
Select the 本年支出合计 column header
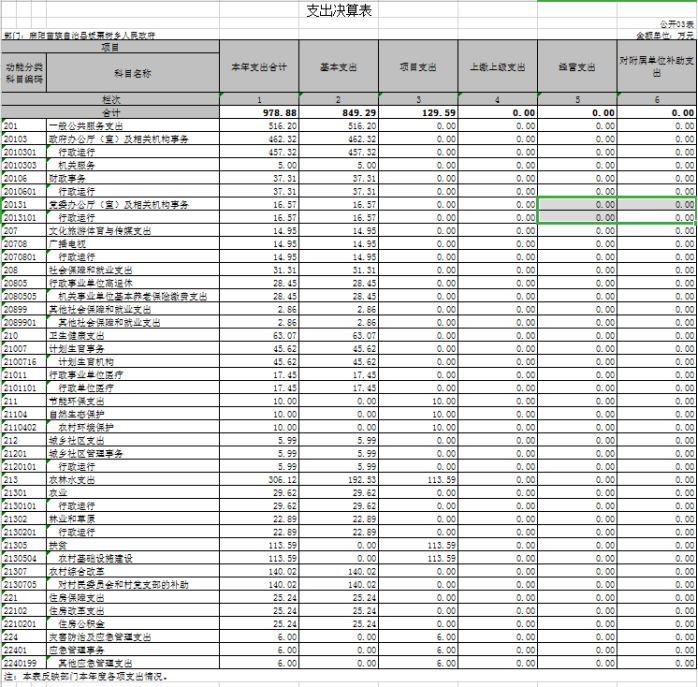pyautogui.click(x=259, y=66)
